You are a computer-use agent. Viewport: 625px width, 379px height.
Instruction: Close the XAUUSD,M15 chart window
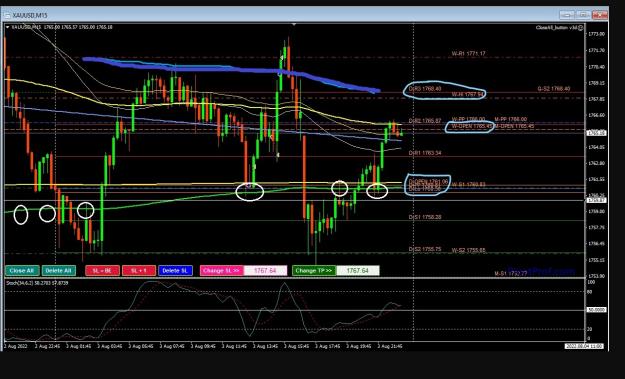(599, 15)
